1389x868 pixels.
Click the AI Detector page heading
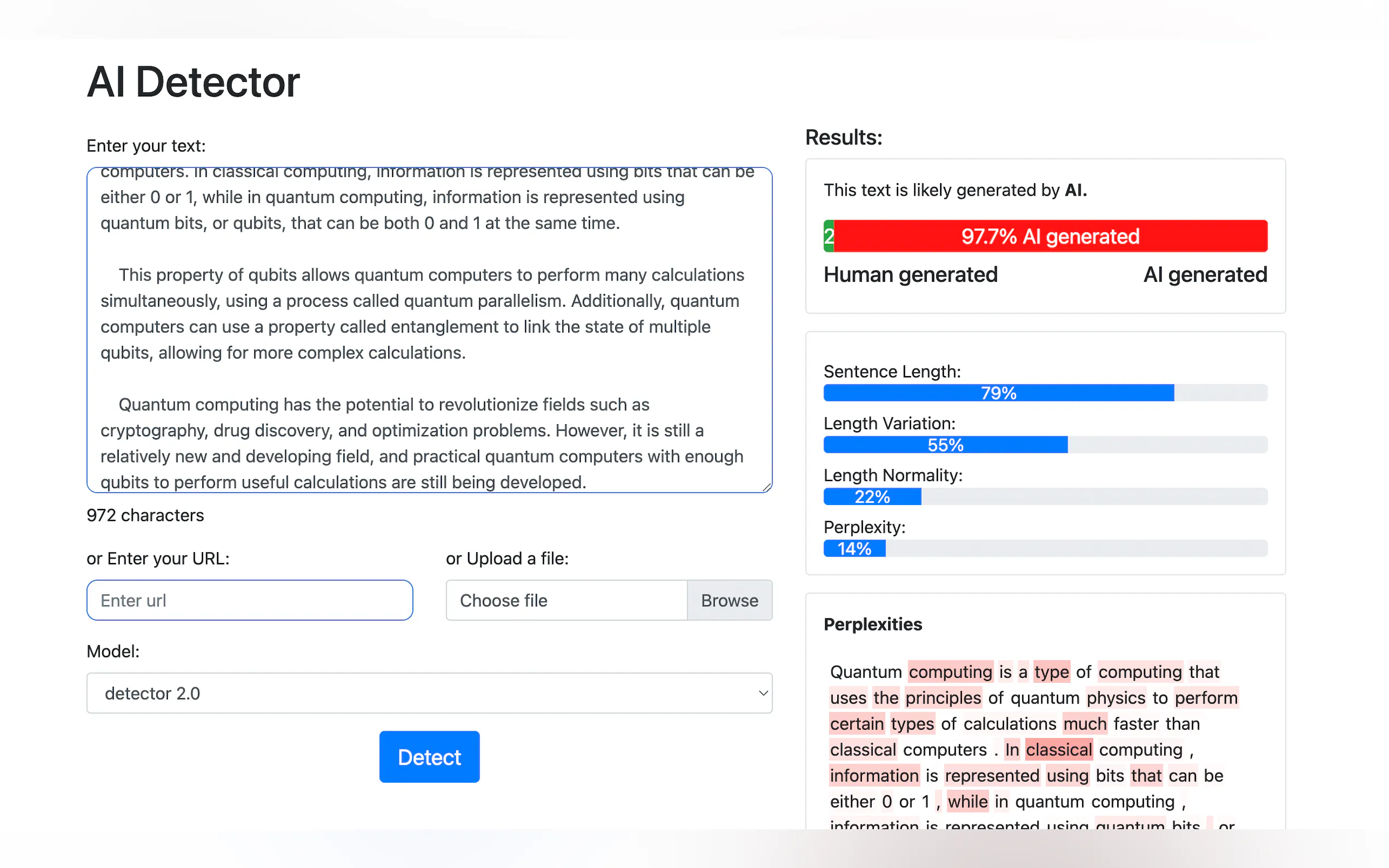pos(193,82)
